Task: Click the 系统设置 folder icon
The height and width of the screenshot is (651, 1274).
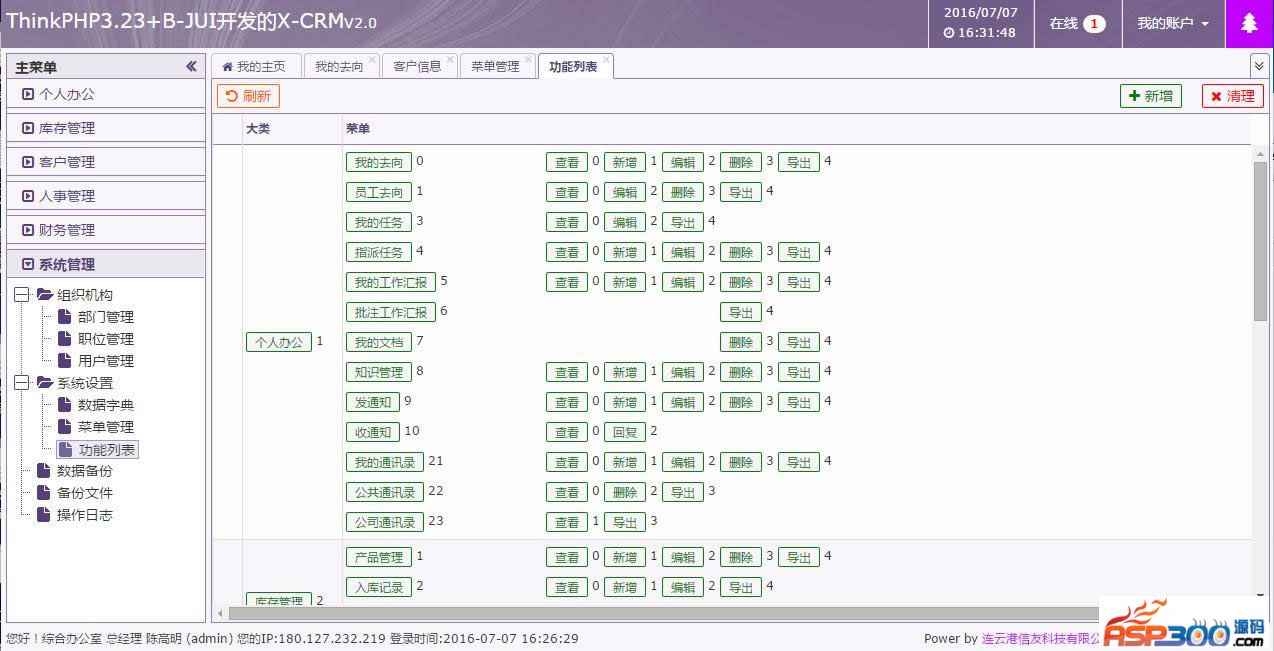Action: (x=44, y=383)
